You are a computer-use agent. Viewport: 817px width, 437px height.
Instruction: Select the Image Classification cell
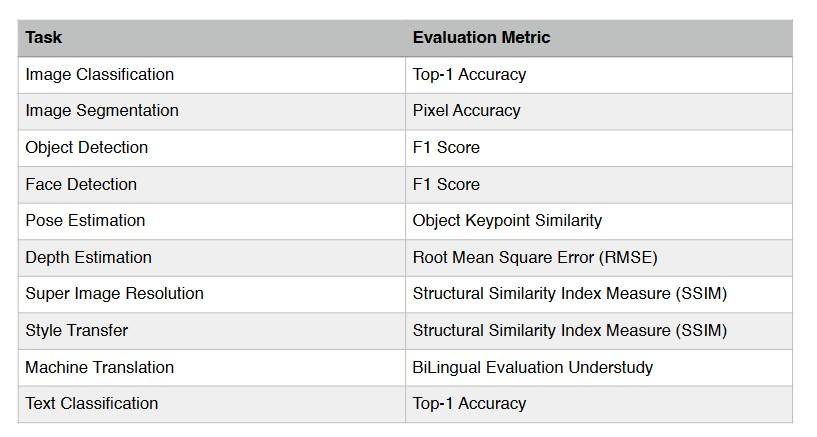coord(100,75)
